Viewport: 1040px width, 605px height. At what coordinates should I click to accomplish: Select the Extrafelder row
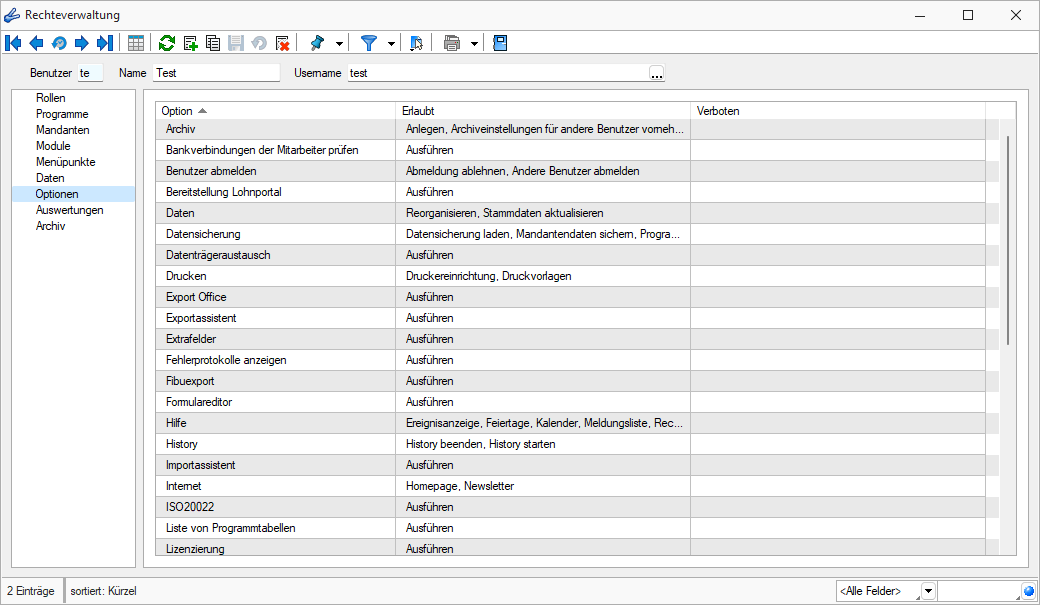point(570,339)
